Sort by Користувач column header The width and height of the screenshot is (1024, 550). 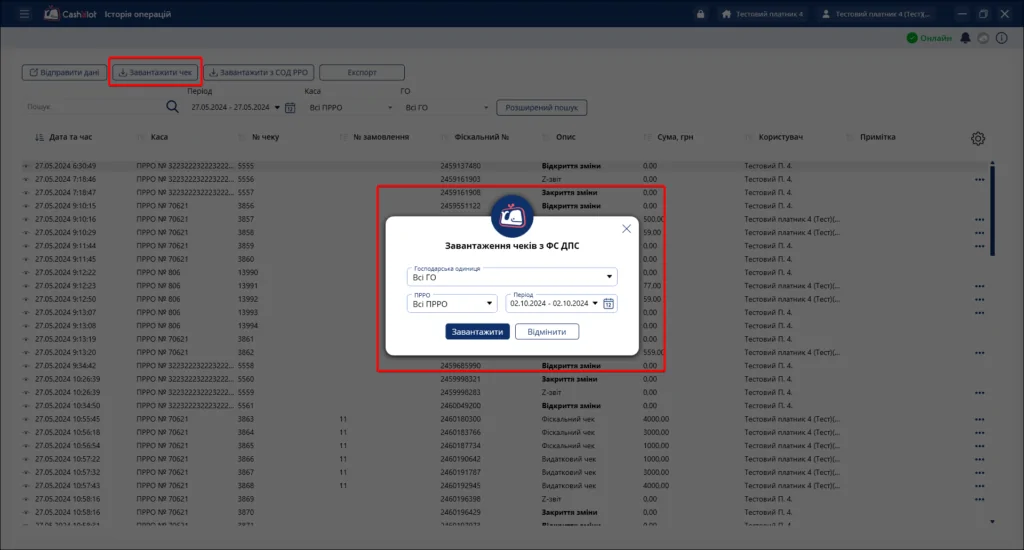[780, 137]
